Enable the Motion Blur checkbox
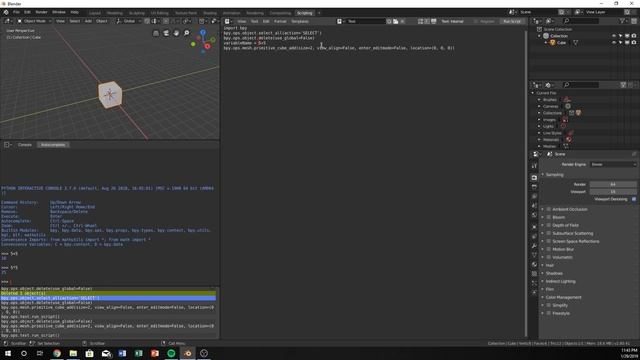 [x=549, y=249]
